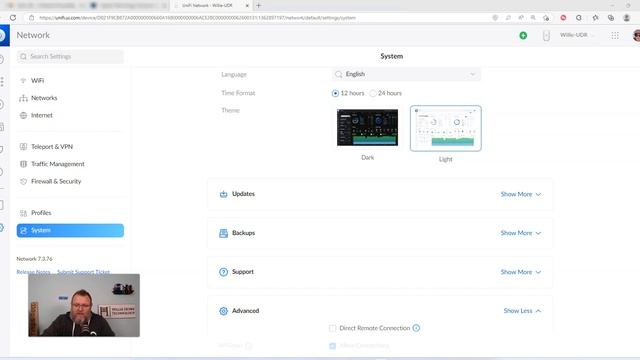Click the browser favorites star icon
Image resolution: width=640 pixels, height=360 pixels.
coord(596,18)
